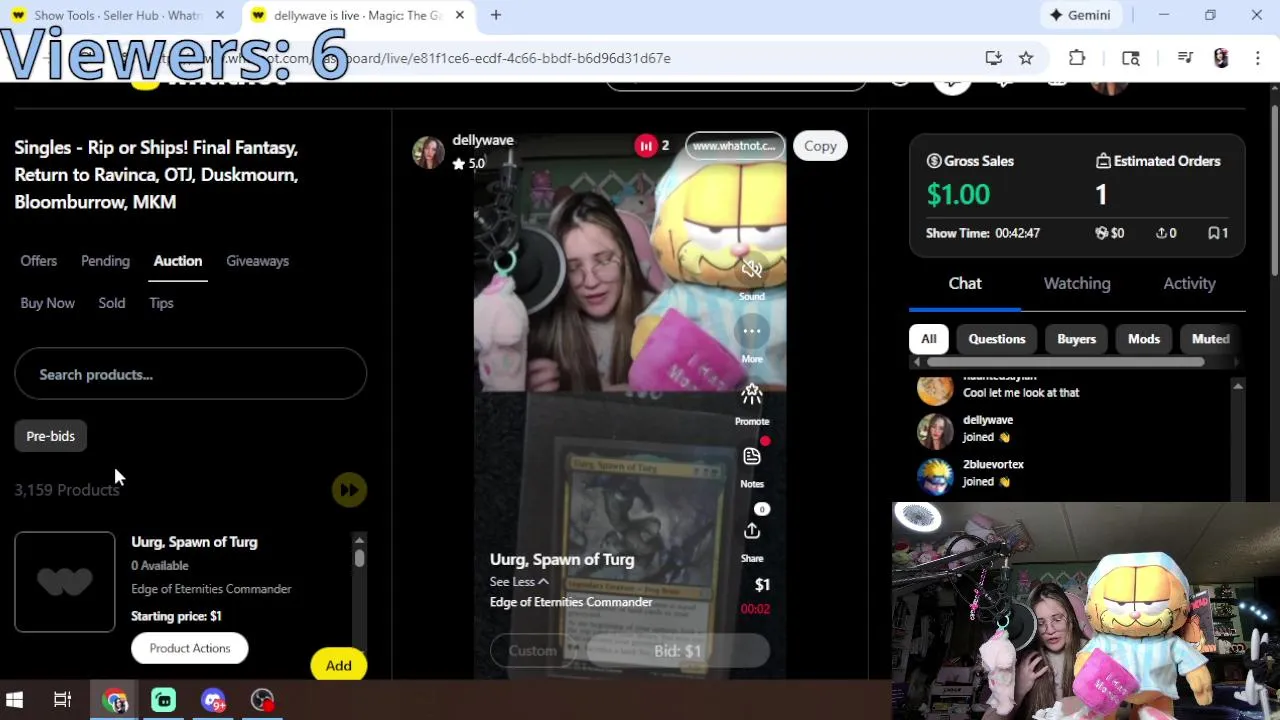The height and width of the screenshot is (720, 1280).
Task: Click the Show Time 00:42:47 text
Action: pyautogui.click(x=983, y=233)
